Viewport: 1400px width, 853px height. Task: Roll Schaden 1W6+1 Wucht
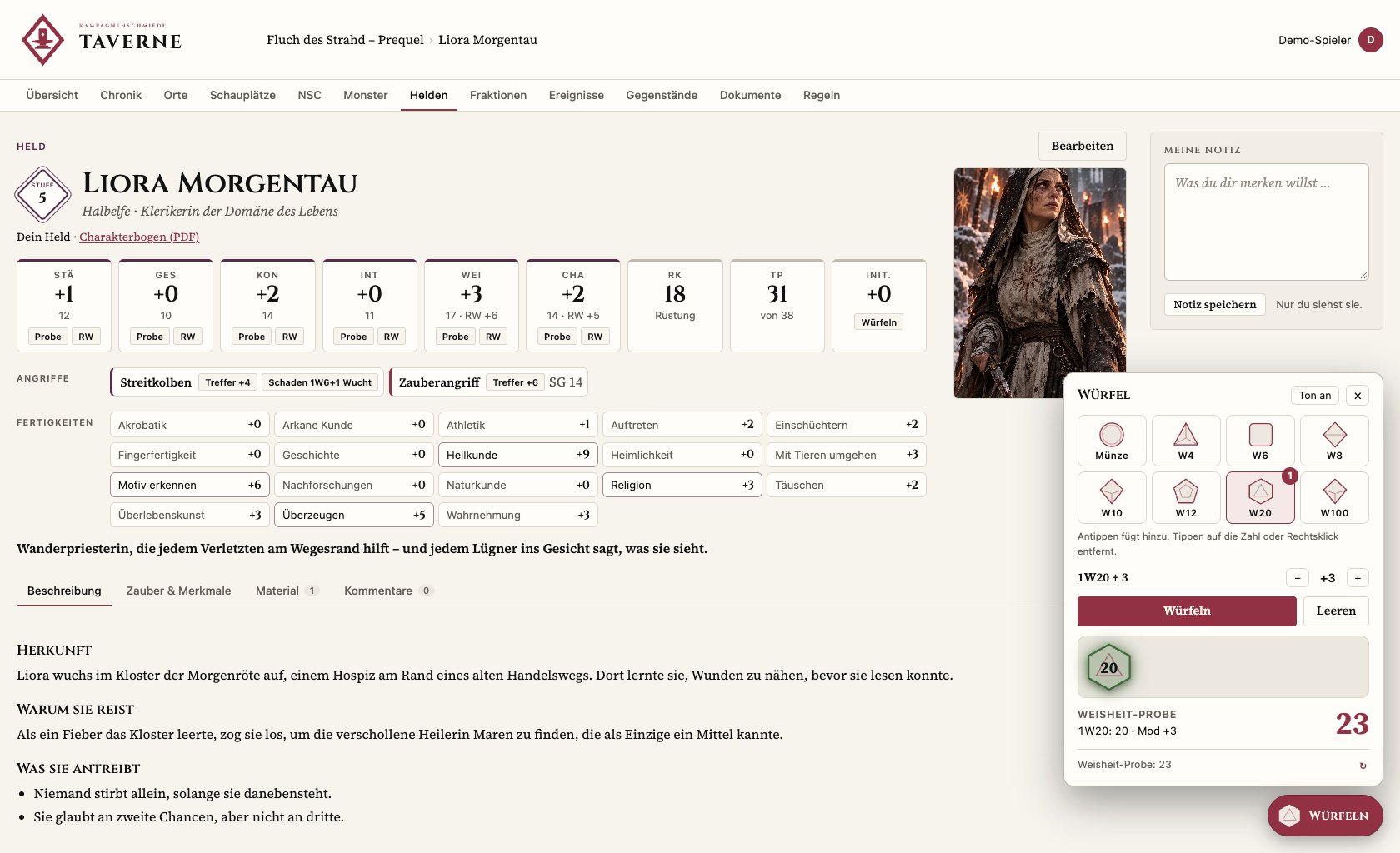[x=320, y=382]
